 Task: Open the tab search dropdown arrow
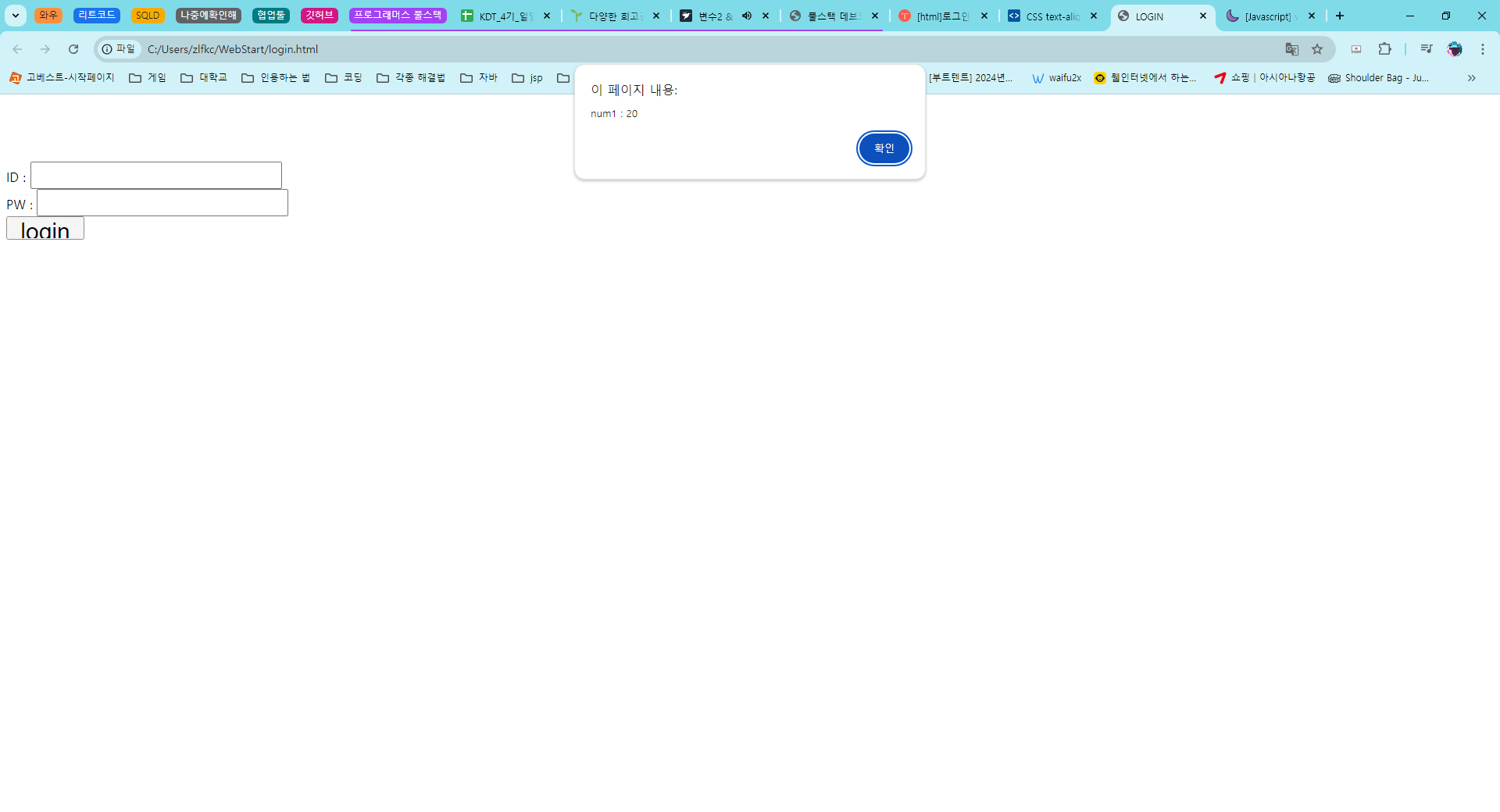click(x=15, y=16)
